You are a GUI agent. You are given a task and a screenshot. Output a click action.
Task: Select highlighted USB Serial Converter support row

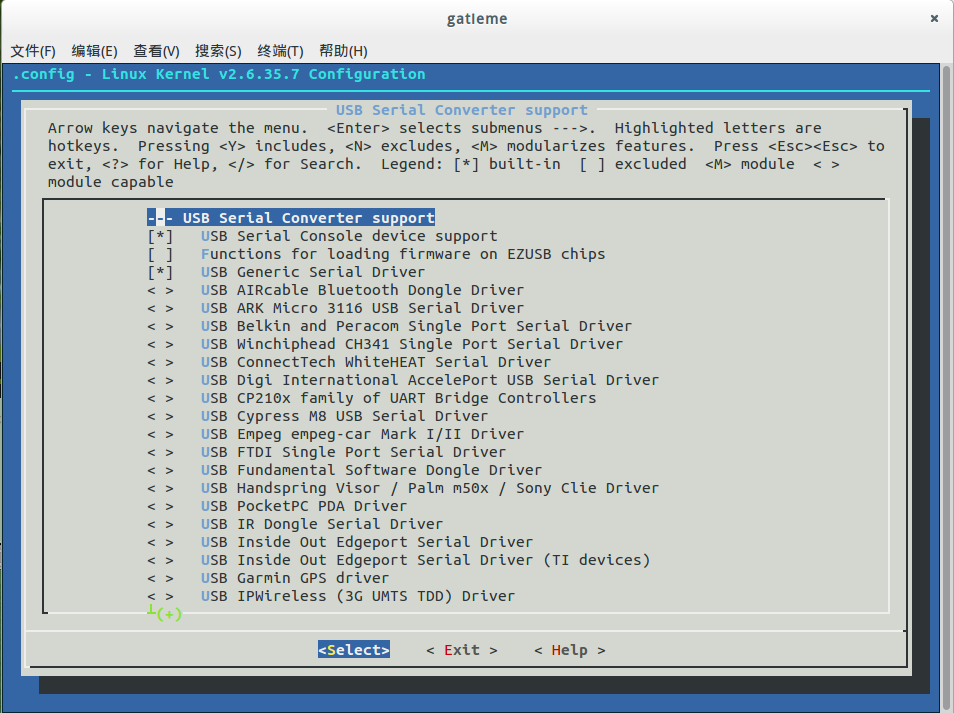[291, 218]
